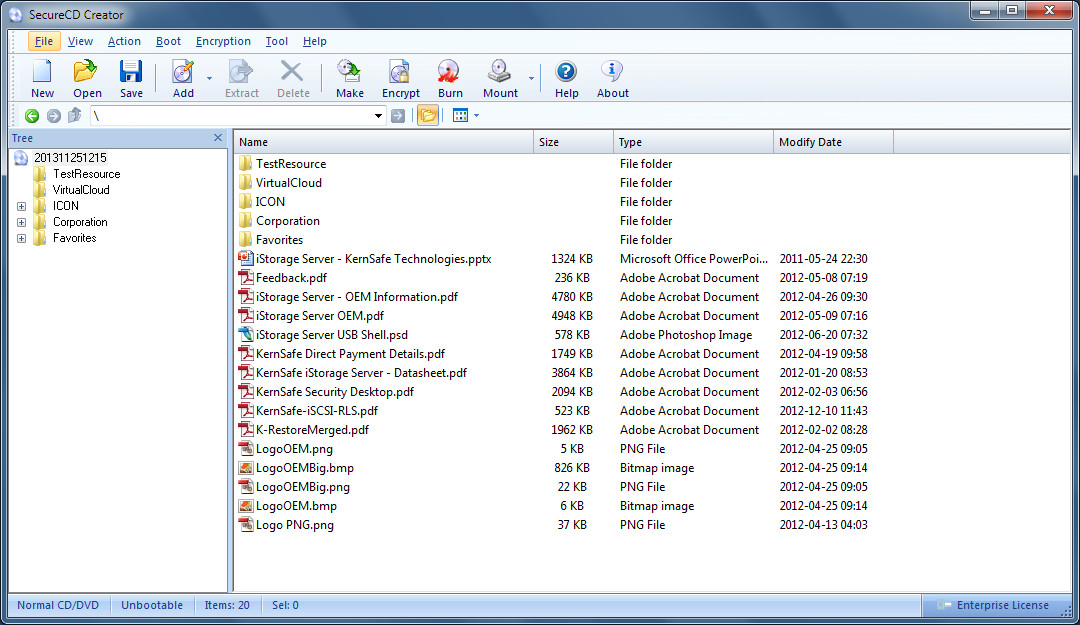Select the iStorage Server USB Shell.psd icon
This screenshot has height=625, width=1080.
pos(245,334)
